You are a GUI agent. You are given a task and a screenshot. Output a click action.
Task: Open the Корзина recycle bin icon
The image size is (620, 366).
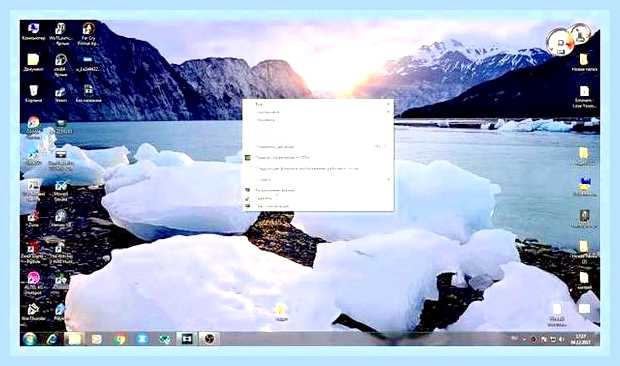click(34, 94)
